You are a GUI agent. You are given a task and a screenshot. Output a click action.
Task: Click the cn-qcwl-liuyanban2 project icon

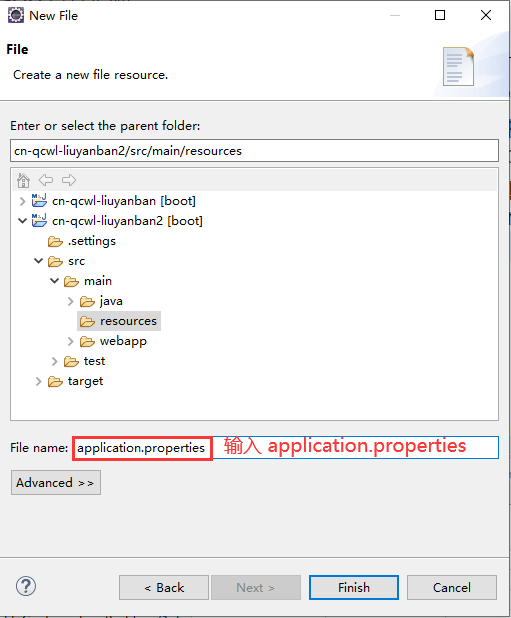(x=39, y=221)
